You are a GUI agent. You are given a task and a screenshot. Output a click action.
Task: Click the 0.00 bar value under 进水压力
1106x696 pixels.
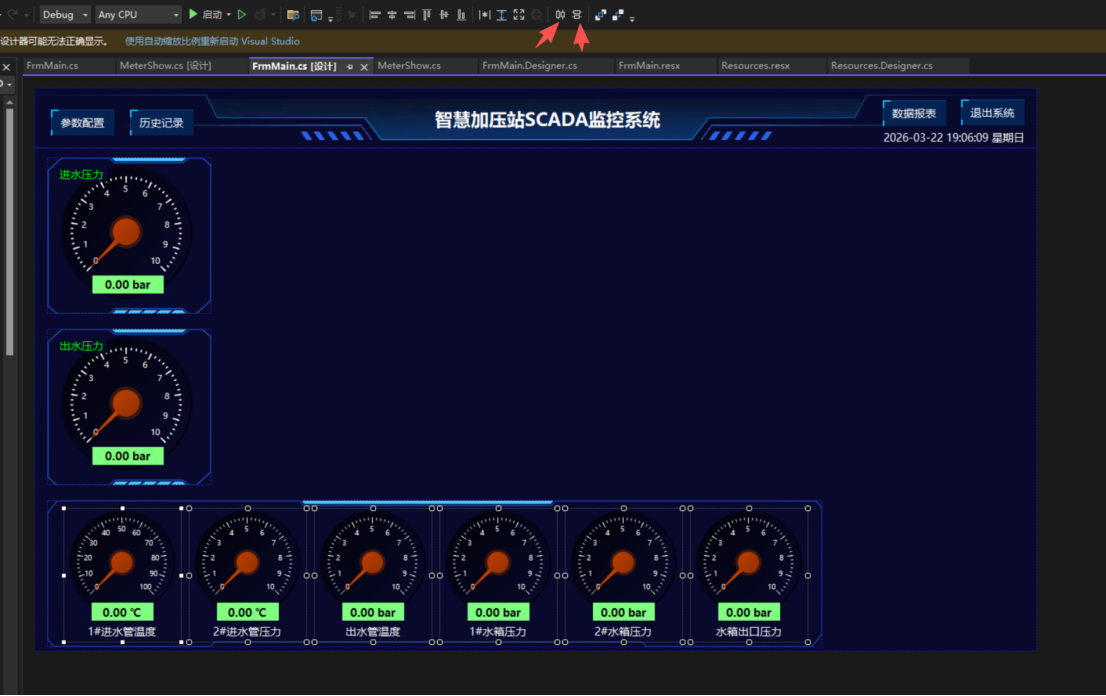pyautogui.click(x=128, y=285)
